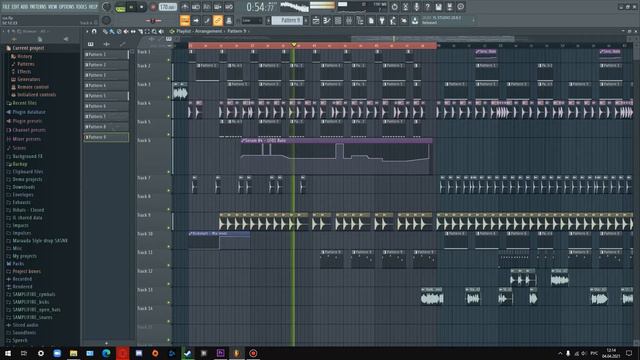
Task: Click the red record button
Action: tap(153, 7)
